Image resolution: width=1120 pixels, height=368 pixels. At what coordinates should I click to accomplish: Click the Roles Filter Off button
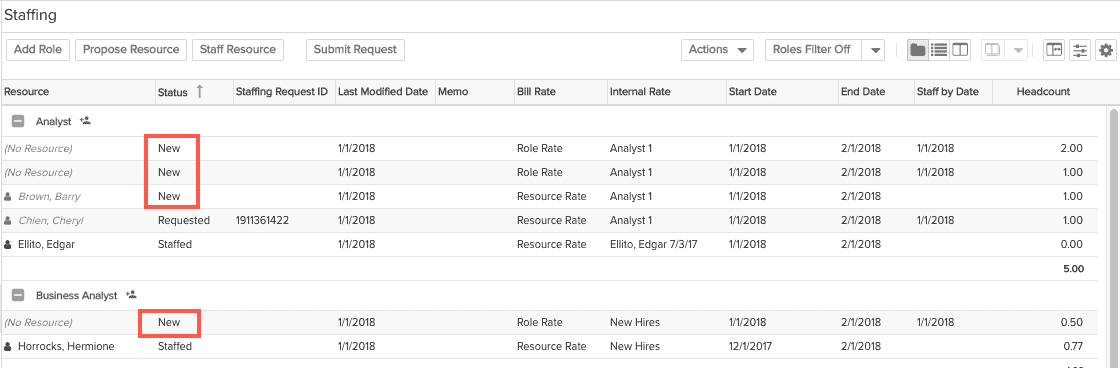814,50
